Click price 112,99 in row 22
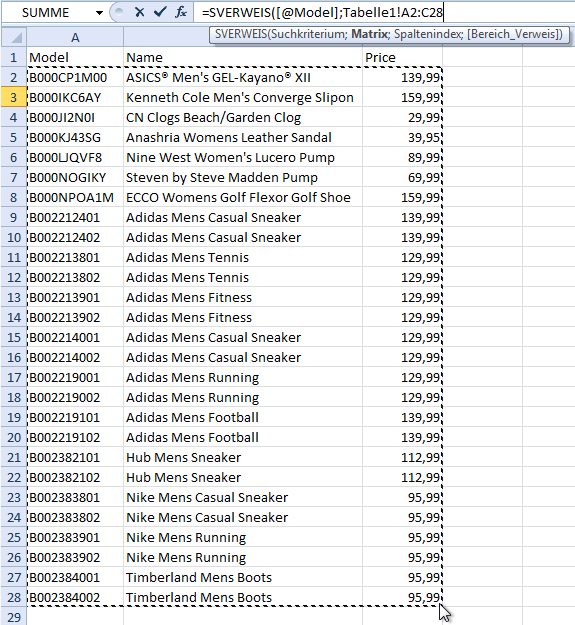 [402, 478]
